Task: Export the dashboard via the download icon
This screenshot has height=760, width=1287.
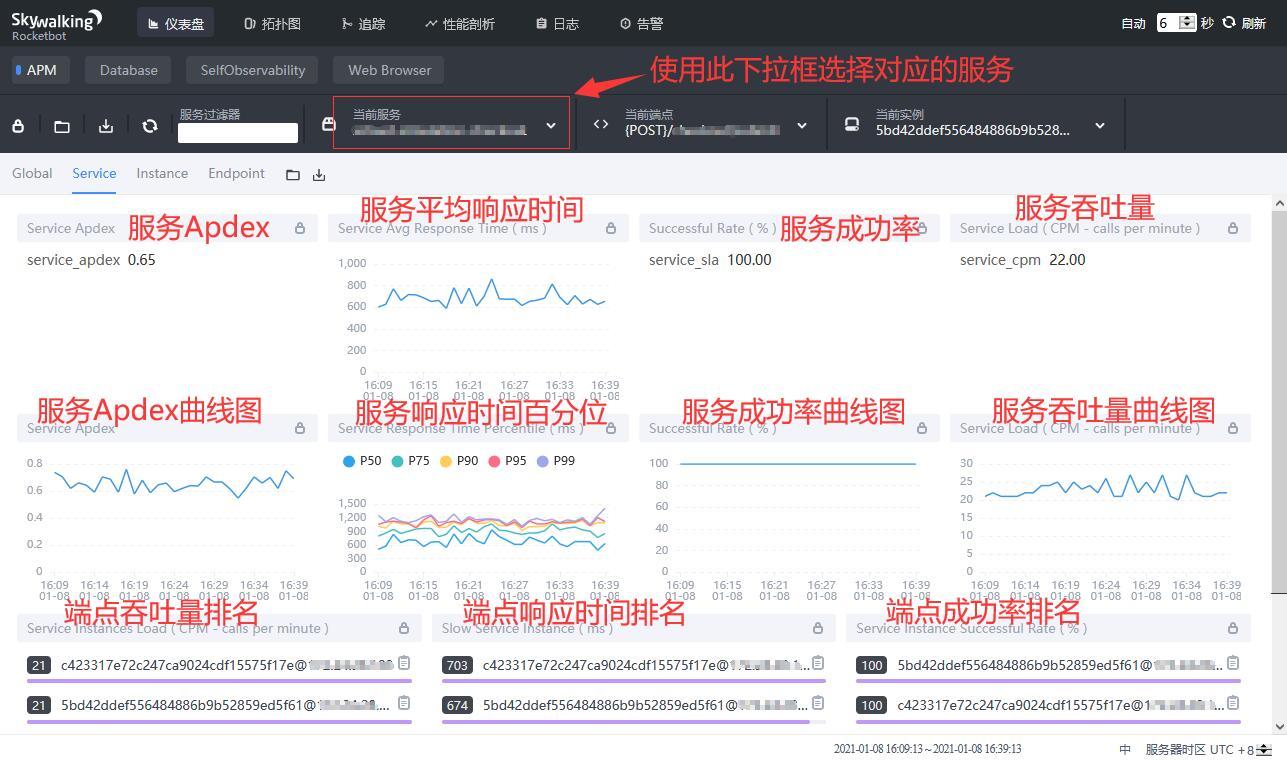Action: tap(105, 125)
